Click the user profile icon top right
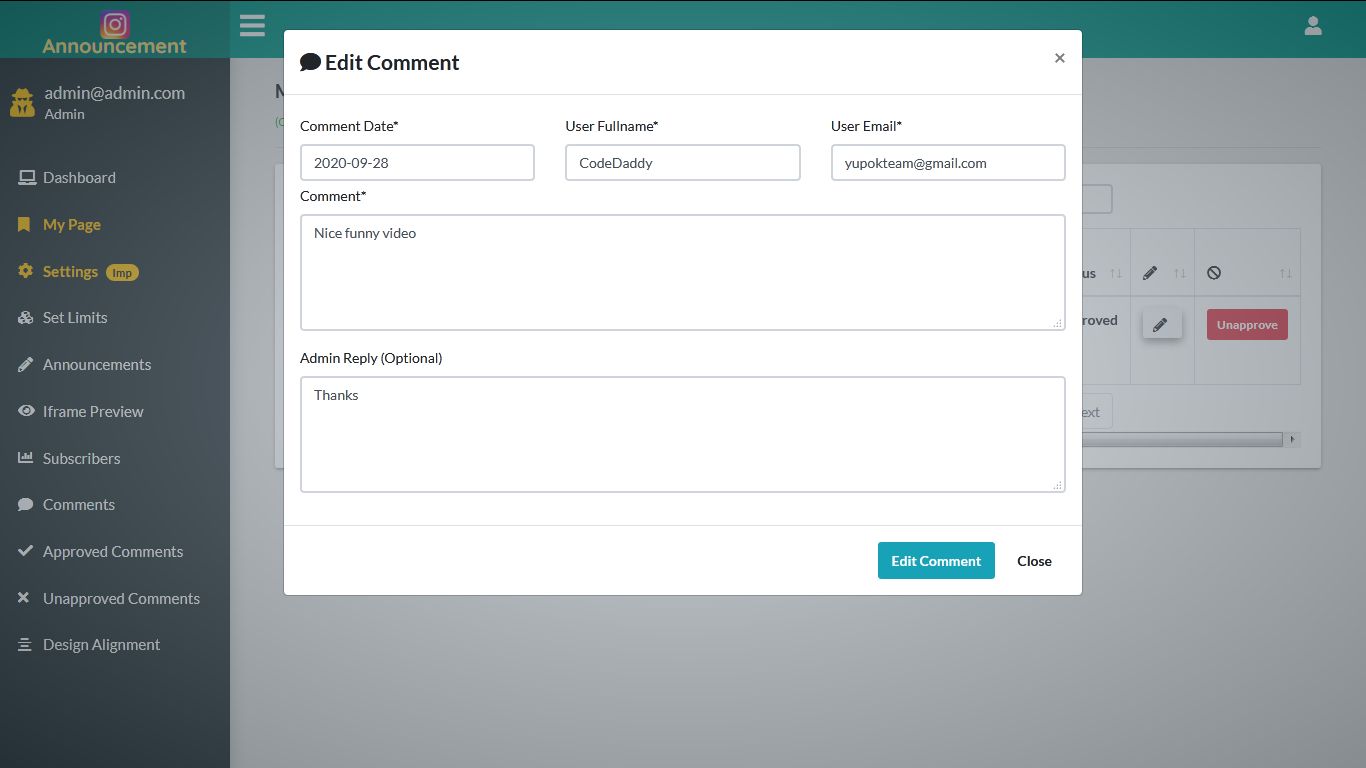1366x768 pixels. 1313,26
